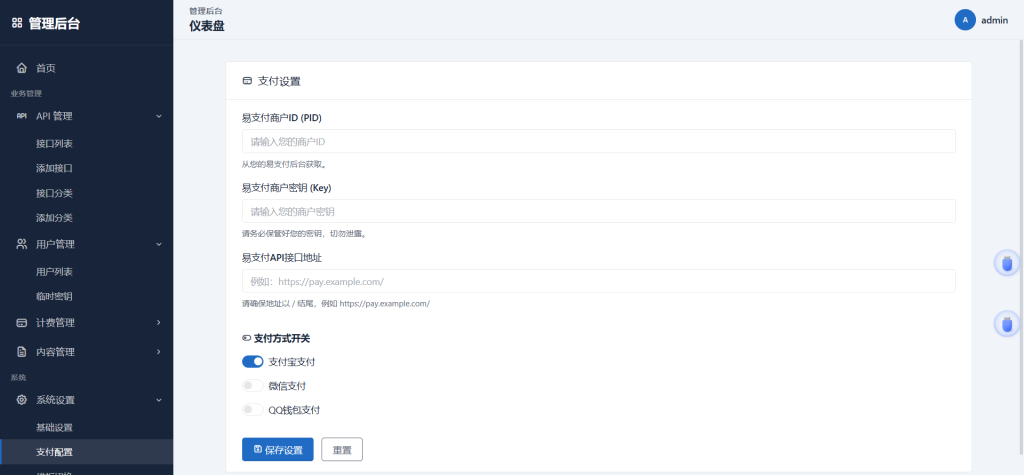Viewport: 1024px width, 475px height.
Task: Enable the QQ钱包支付 switch
Action: [253, 410]
